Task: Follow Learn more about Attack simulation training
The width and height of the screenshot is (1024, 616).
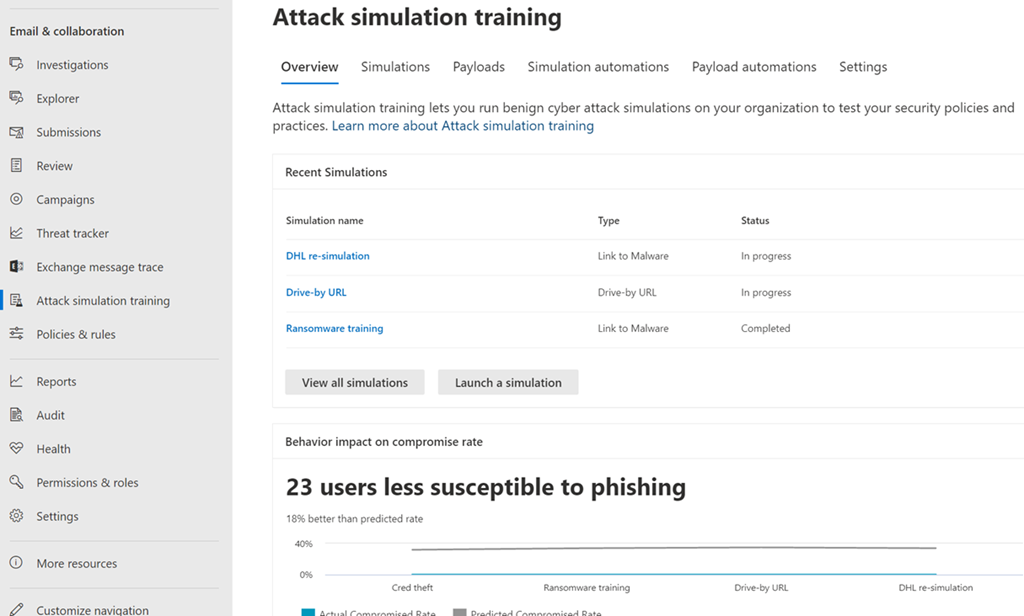Action: tap(462, 126)
